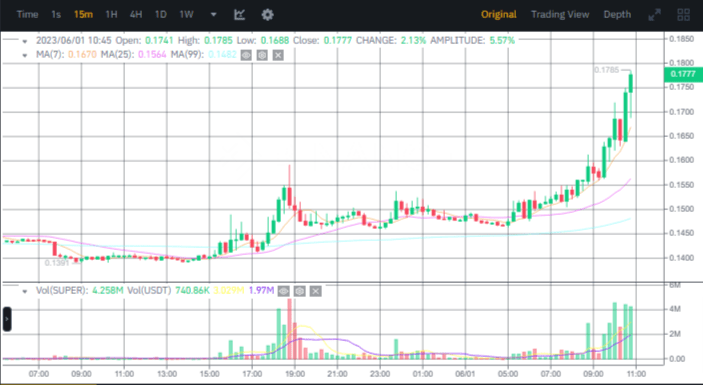
Task: Click the Vol(USDT) value 740.86K
Action: [x=191, y=291]
